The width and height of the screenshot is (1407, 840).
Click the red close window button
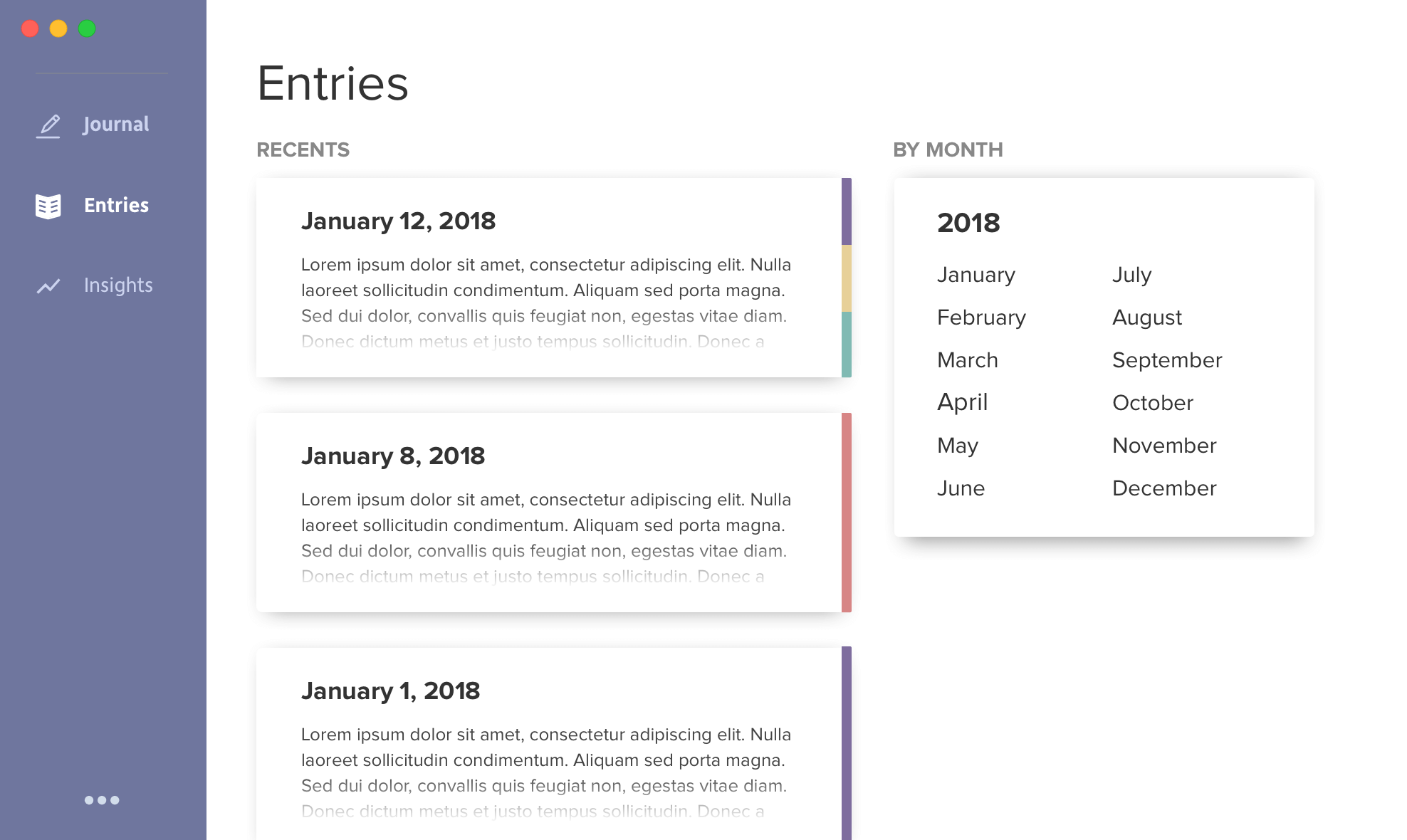[30, 28]
